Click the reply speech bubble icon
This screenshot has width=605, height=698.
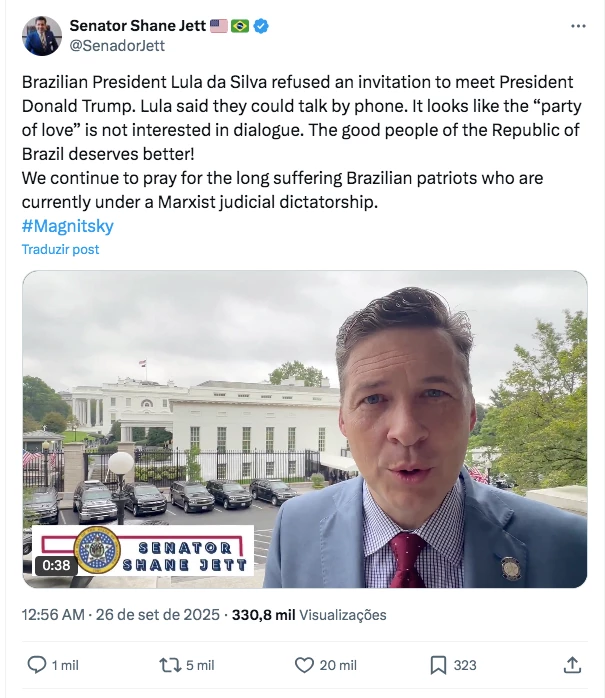pos(36,665)
